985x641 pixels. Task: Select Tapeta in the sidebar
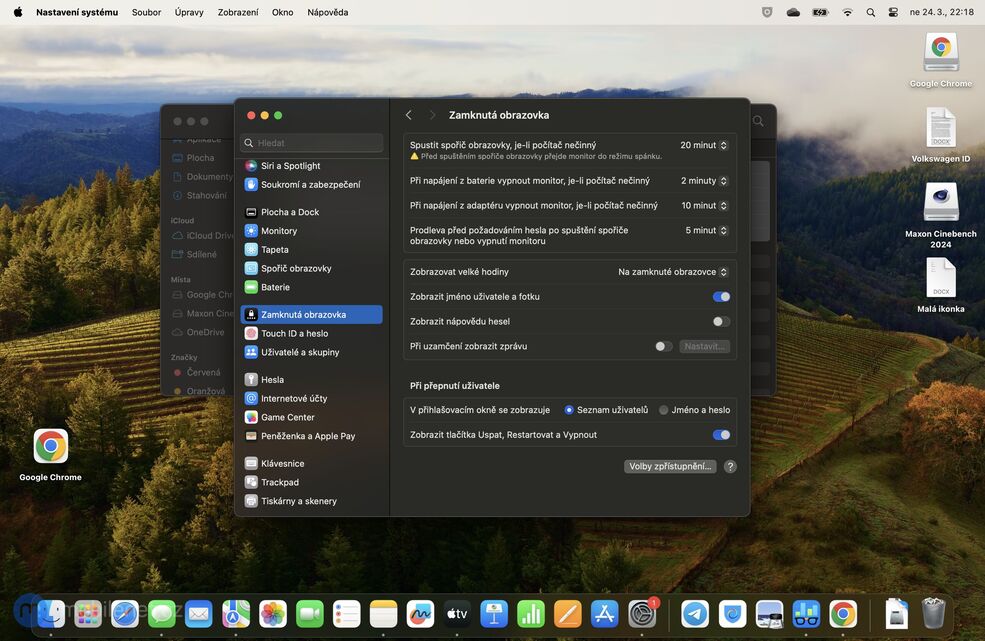click(x=274, y=249)
